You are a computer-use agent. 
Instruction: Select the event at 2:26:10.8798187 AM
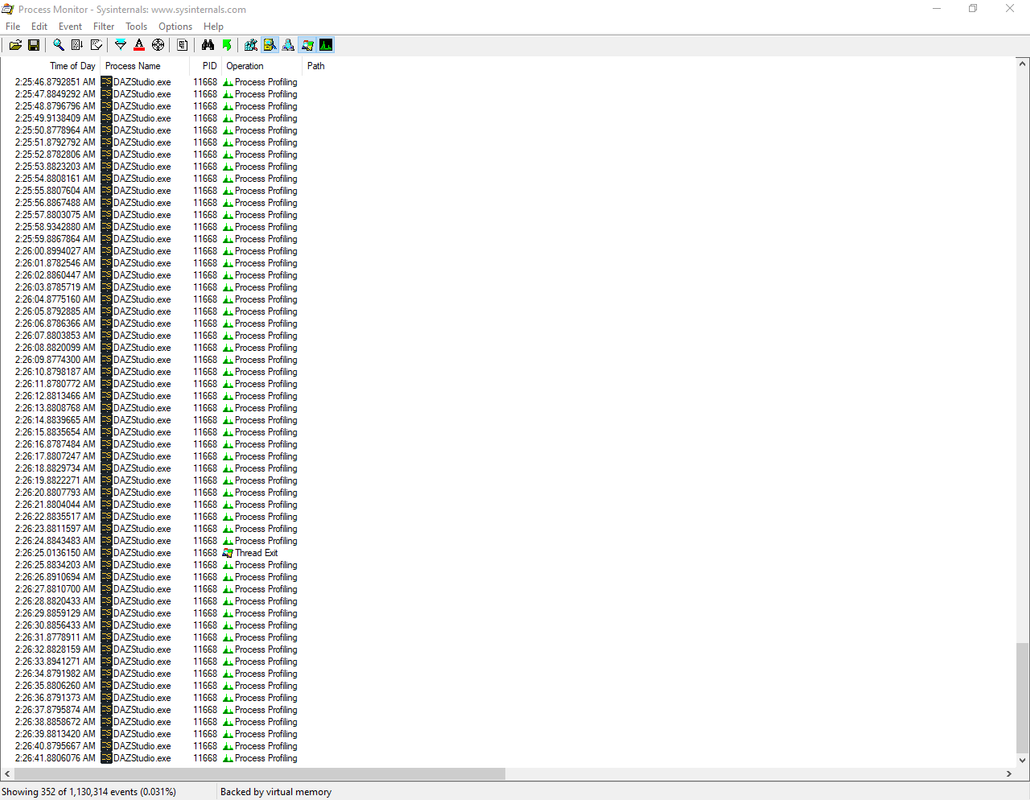click(508, 372)
